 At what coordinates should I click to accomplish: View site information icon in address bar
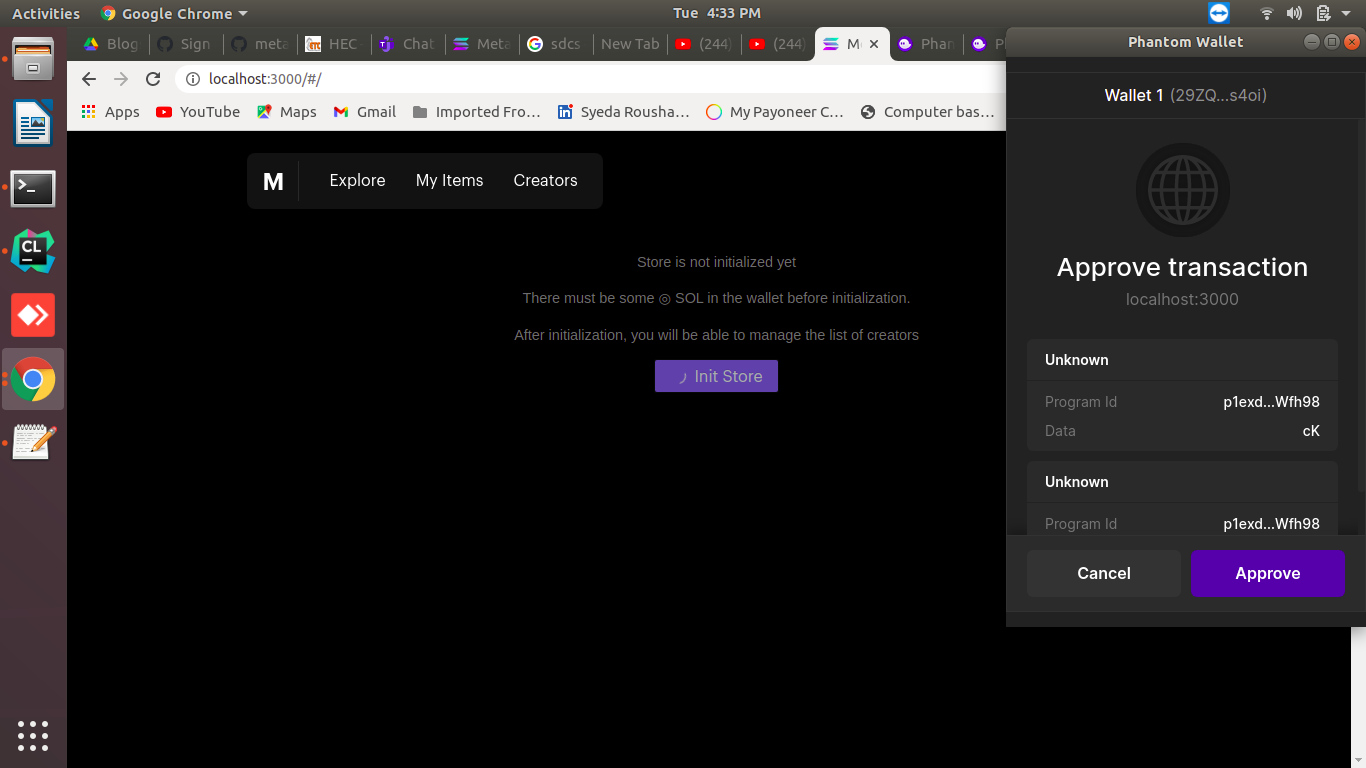193,79
